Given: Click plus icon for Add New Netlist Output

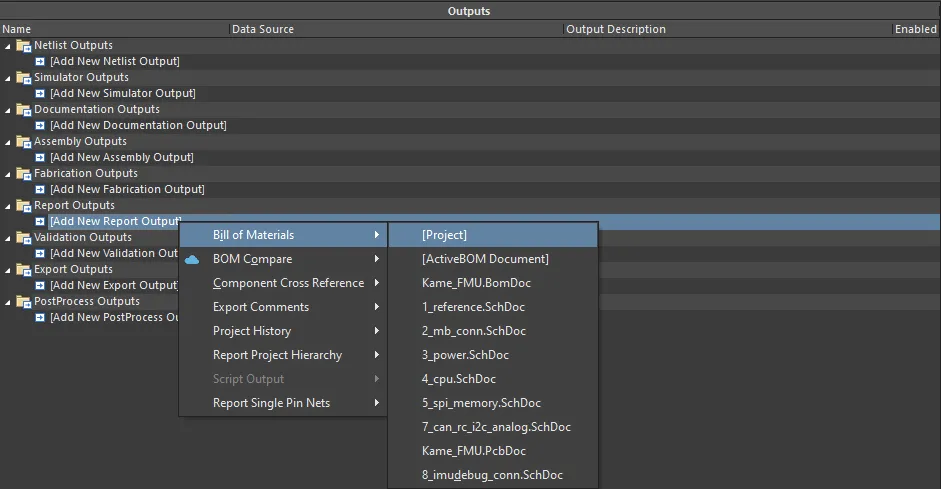Looking at the screenshot, I should pos(41,61).
